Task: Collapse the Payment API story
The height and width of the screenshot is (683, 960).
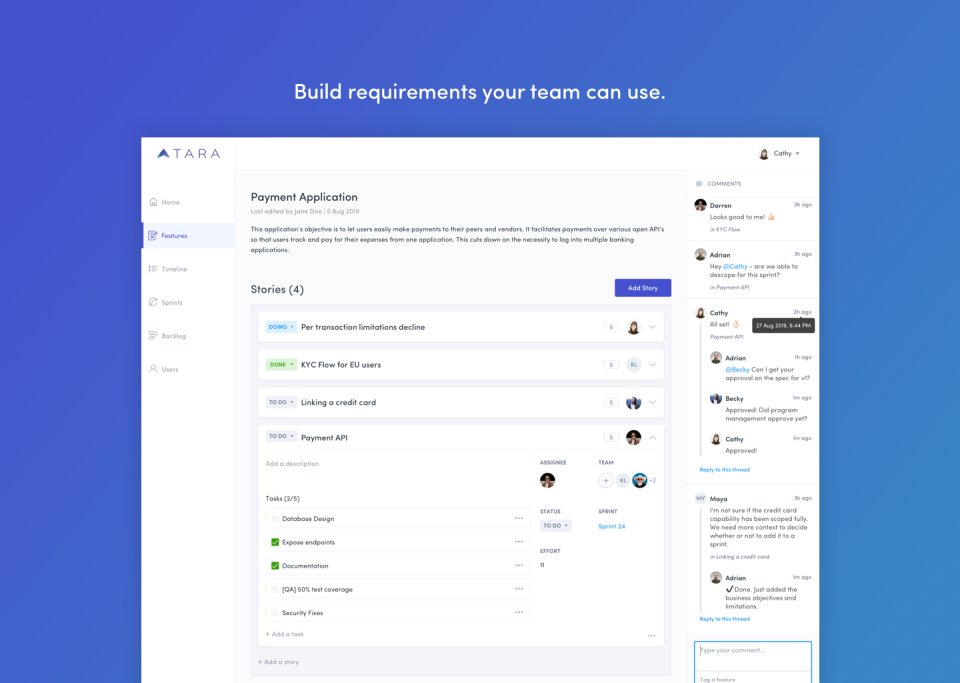Action: (653, 438)
